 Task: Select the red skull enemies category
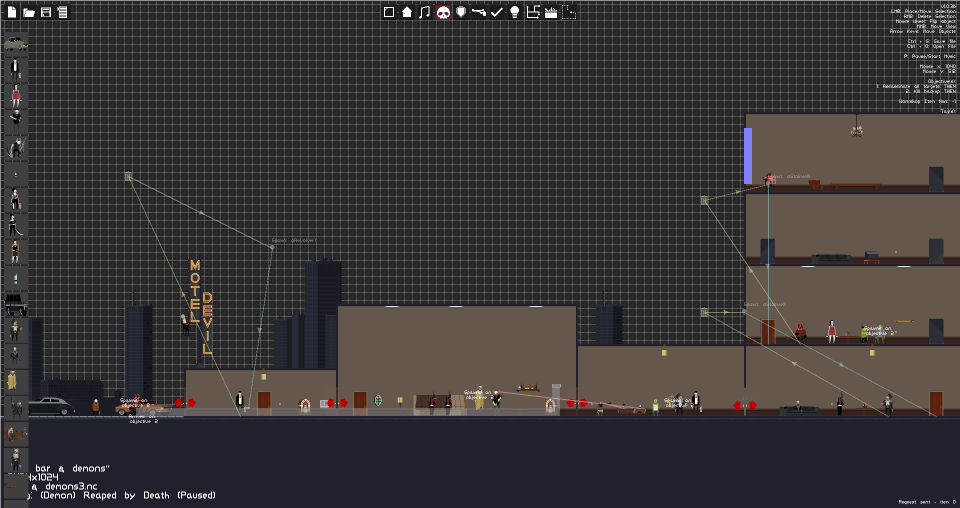point(443,12)
